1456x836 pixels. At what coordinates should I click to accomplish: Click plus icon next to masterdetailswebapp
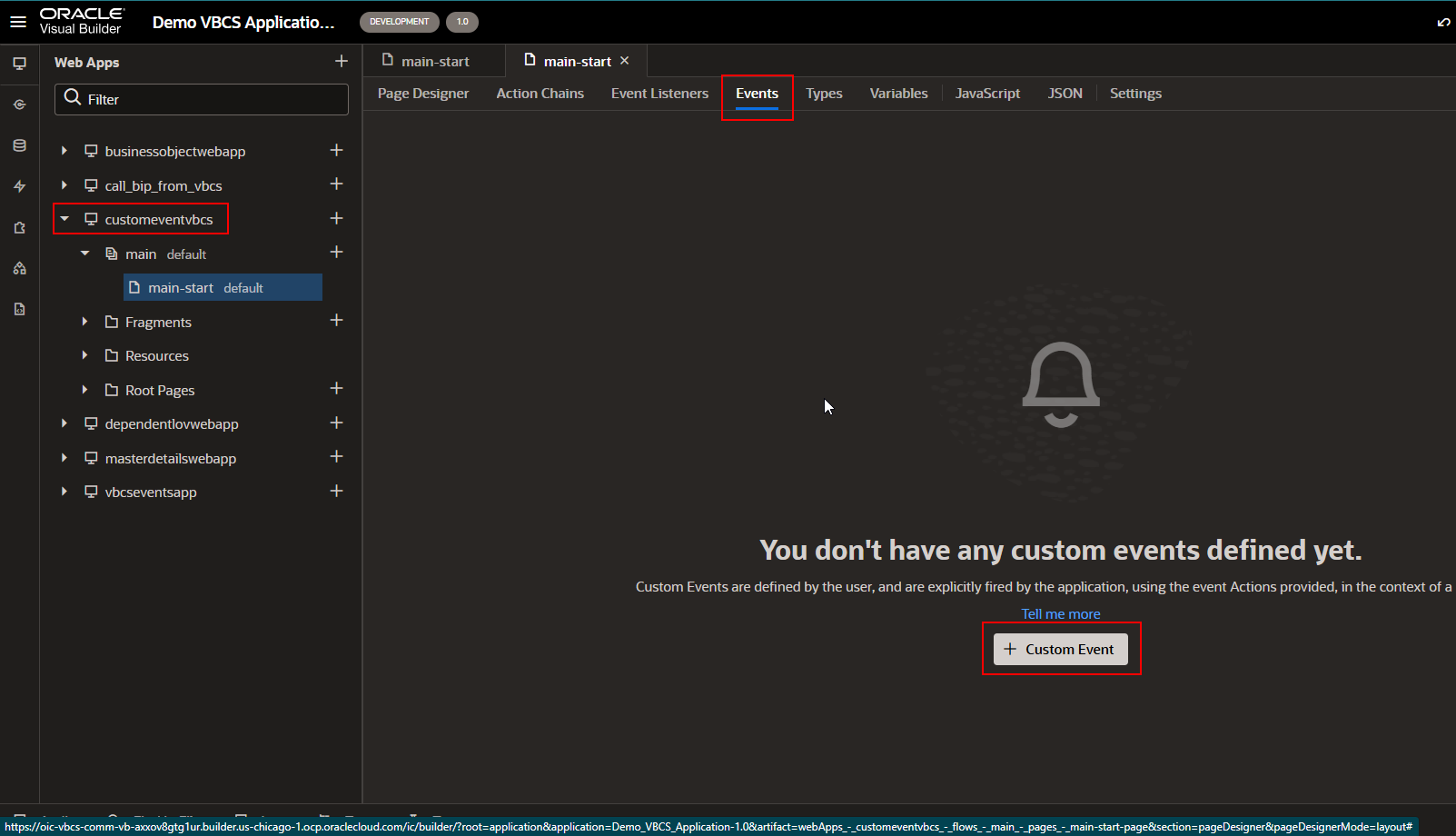[x=336, y=456]
